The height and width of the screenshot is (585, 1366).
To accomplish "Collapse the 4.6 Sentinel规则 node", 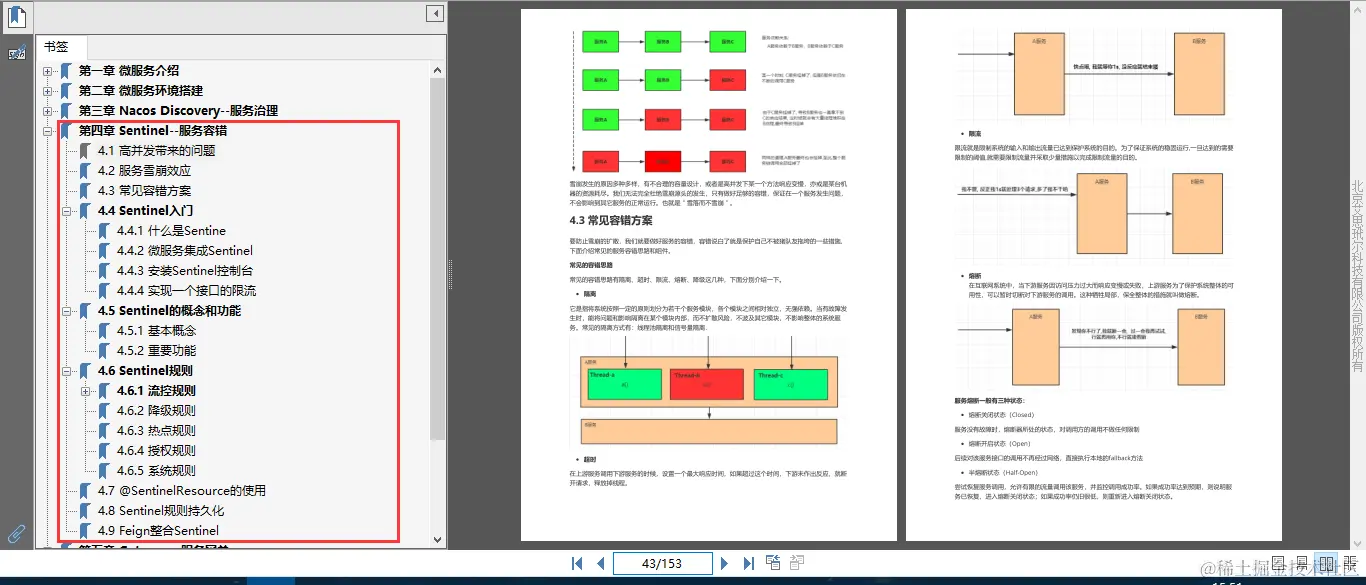I will (67, 371).
